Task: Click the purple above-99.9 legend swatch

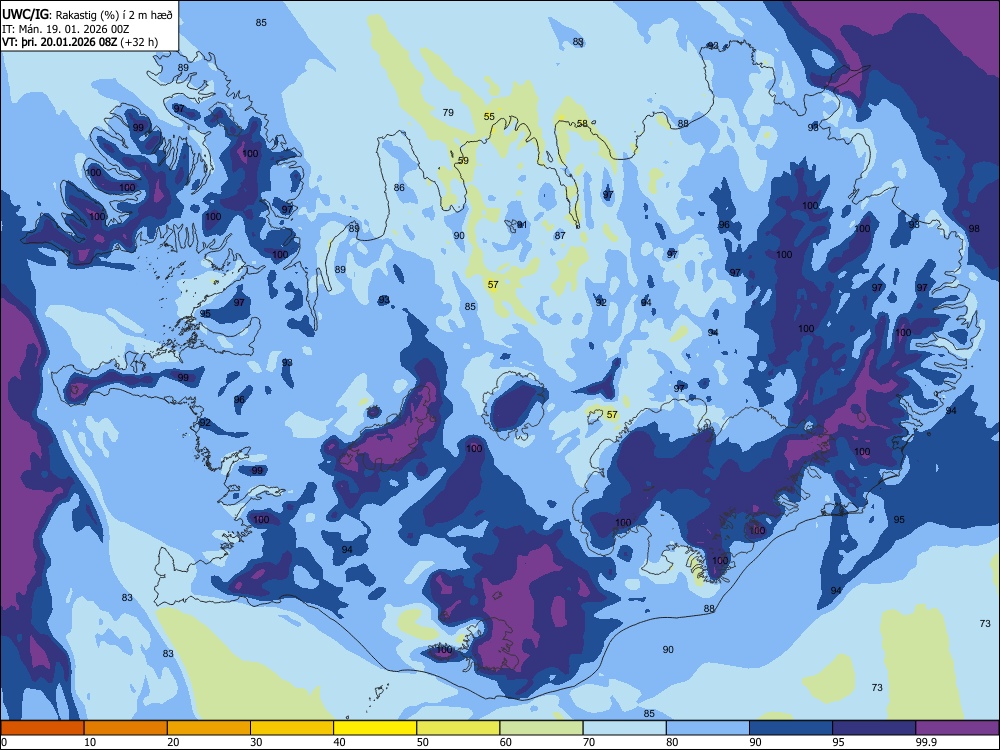Action: point(958,728)
